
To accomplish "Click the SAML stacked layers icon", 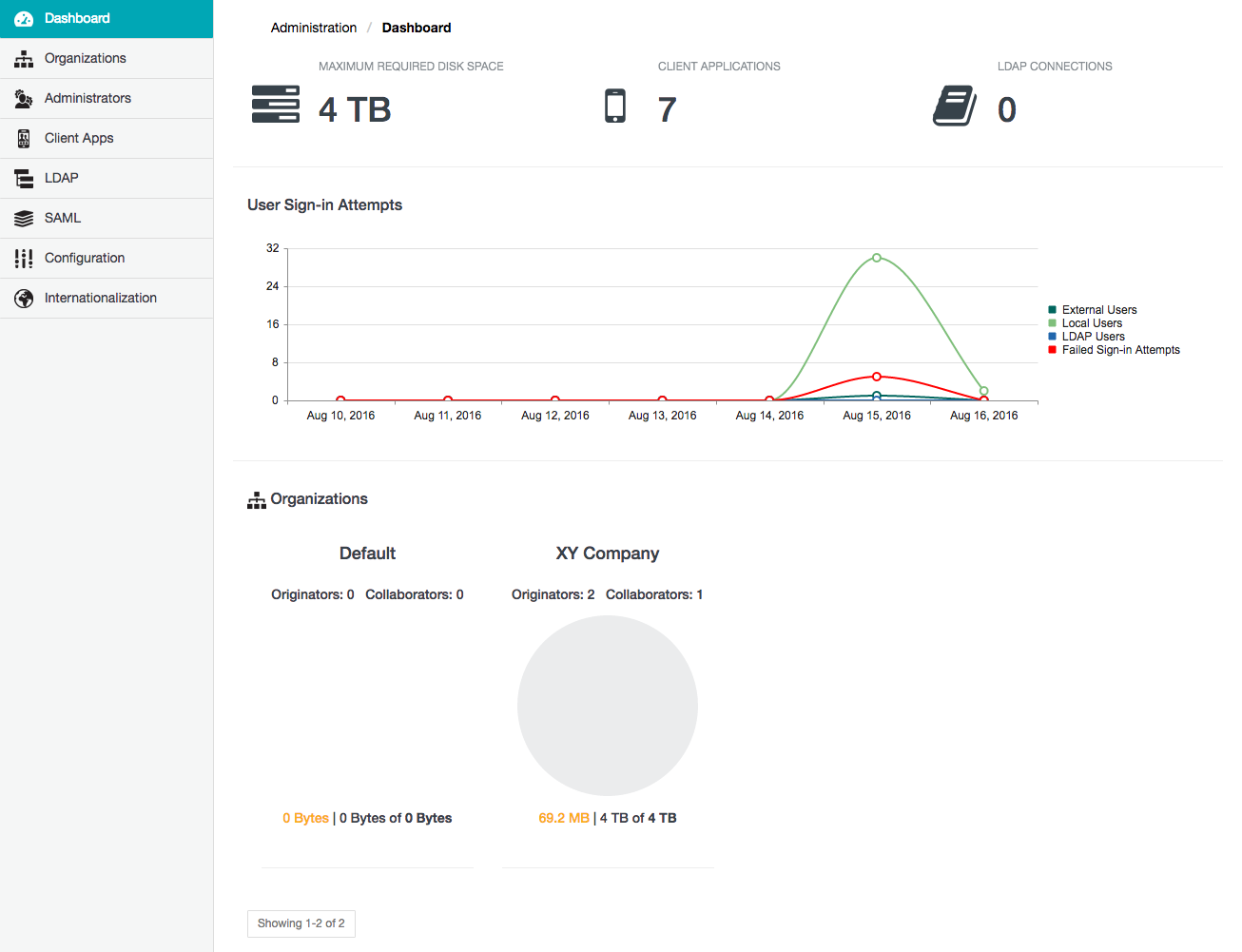I will point(24,219).
